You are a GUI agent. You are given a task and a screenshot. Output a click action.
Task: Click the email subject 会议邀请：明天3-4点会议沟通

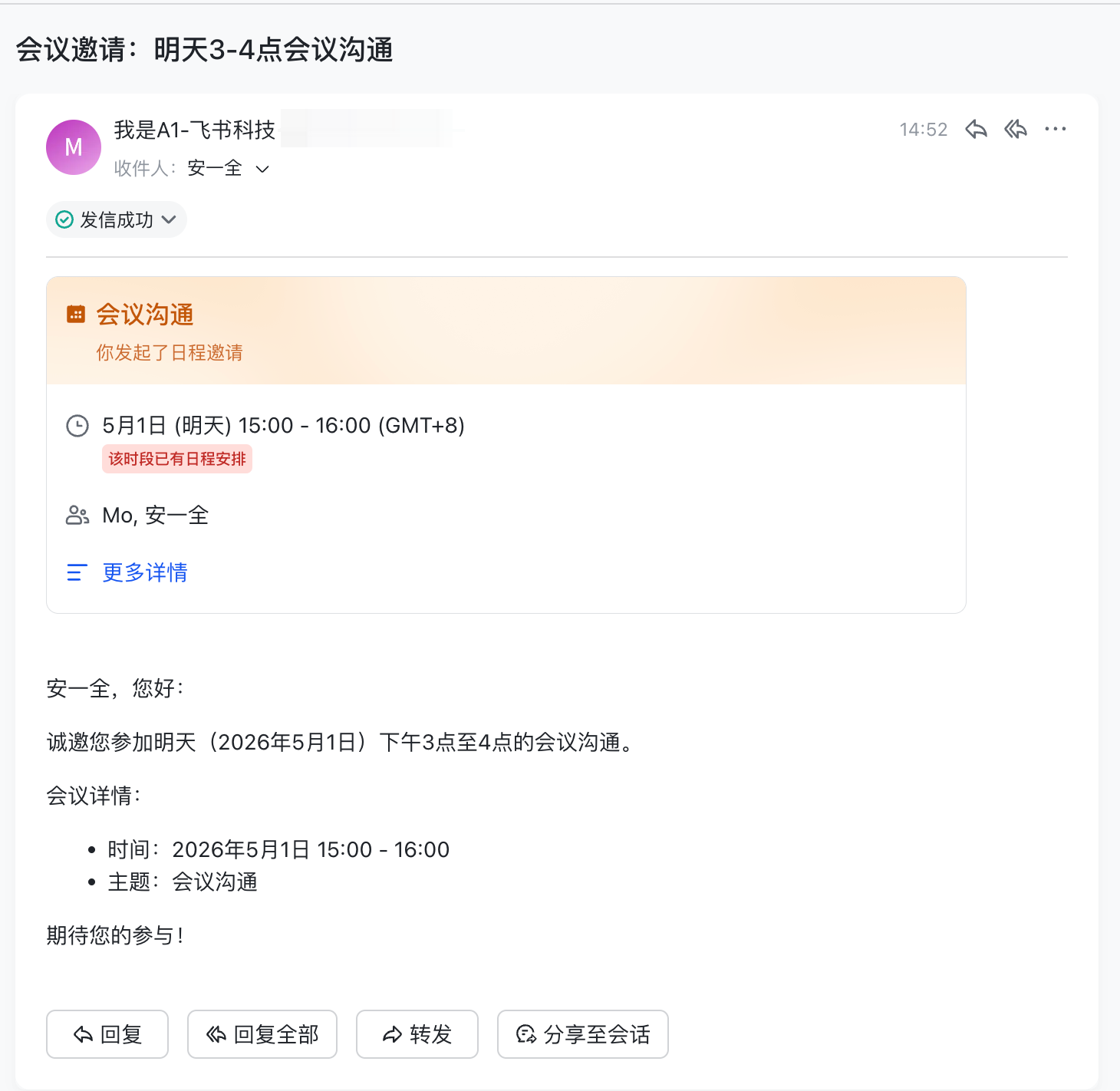tap(205, 50)
